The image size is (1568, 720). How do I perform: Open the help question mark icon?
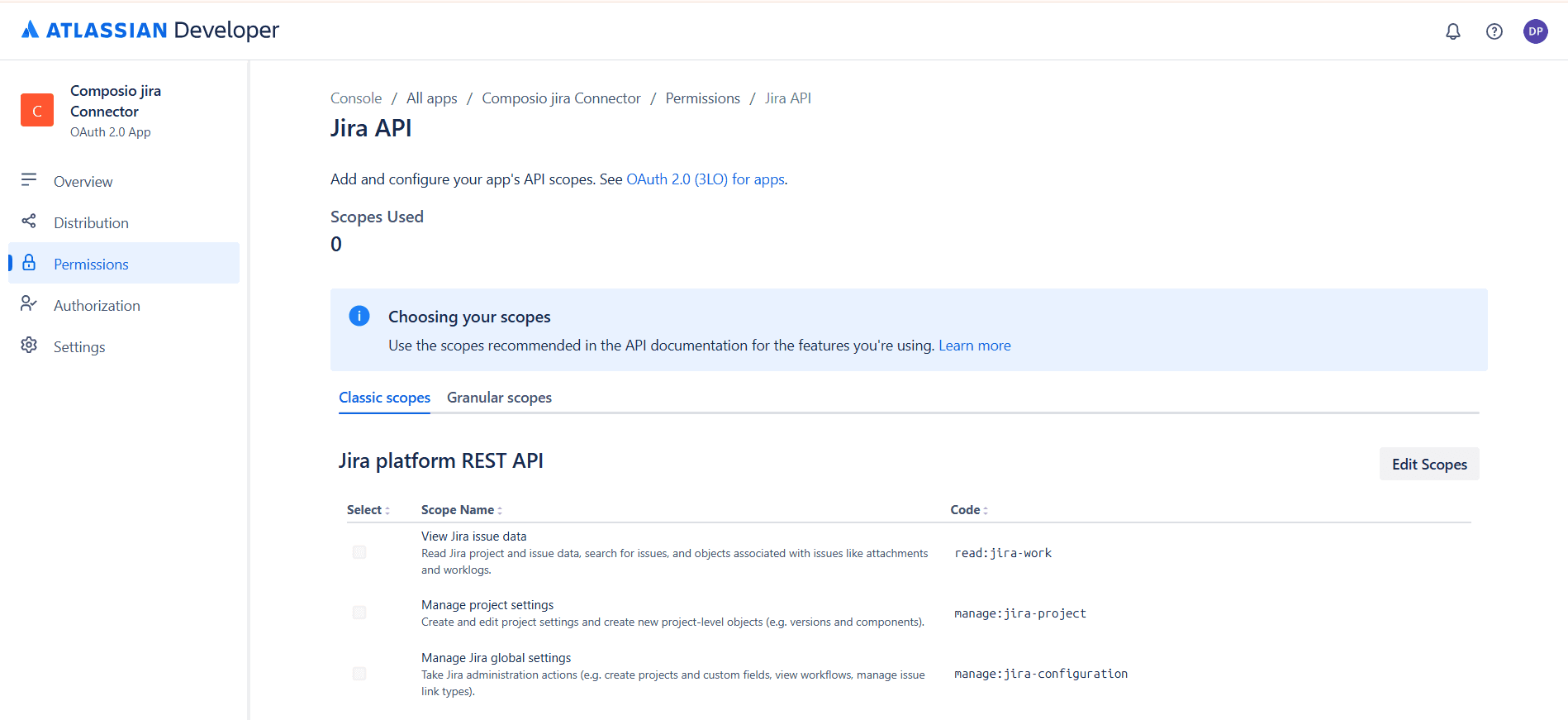coord(1494,31)
